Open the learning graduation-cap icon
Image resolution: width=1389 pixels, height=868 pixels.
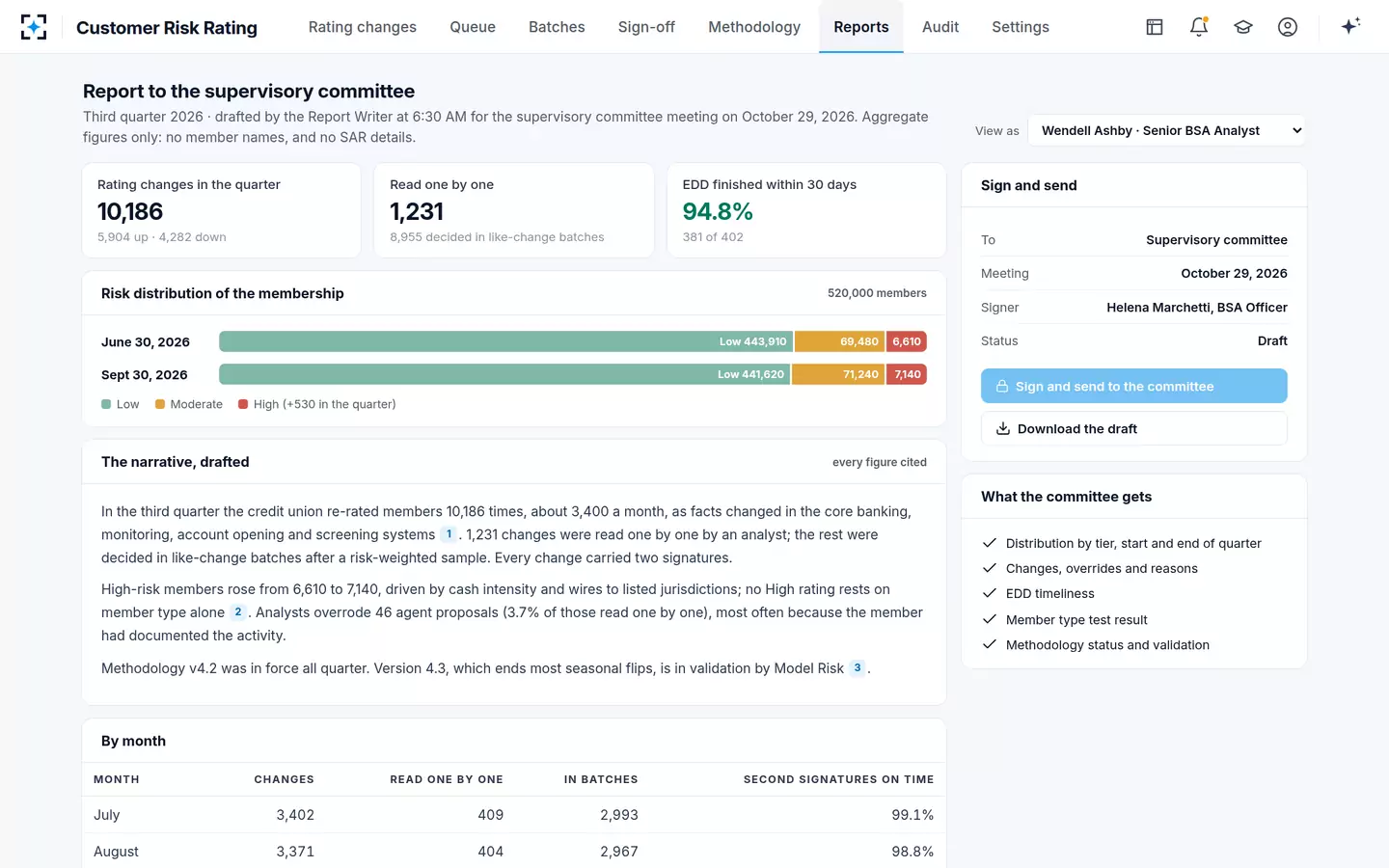pos(1243,27)
